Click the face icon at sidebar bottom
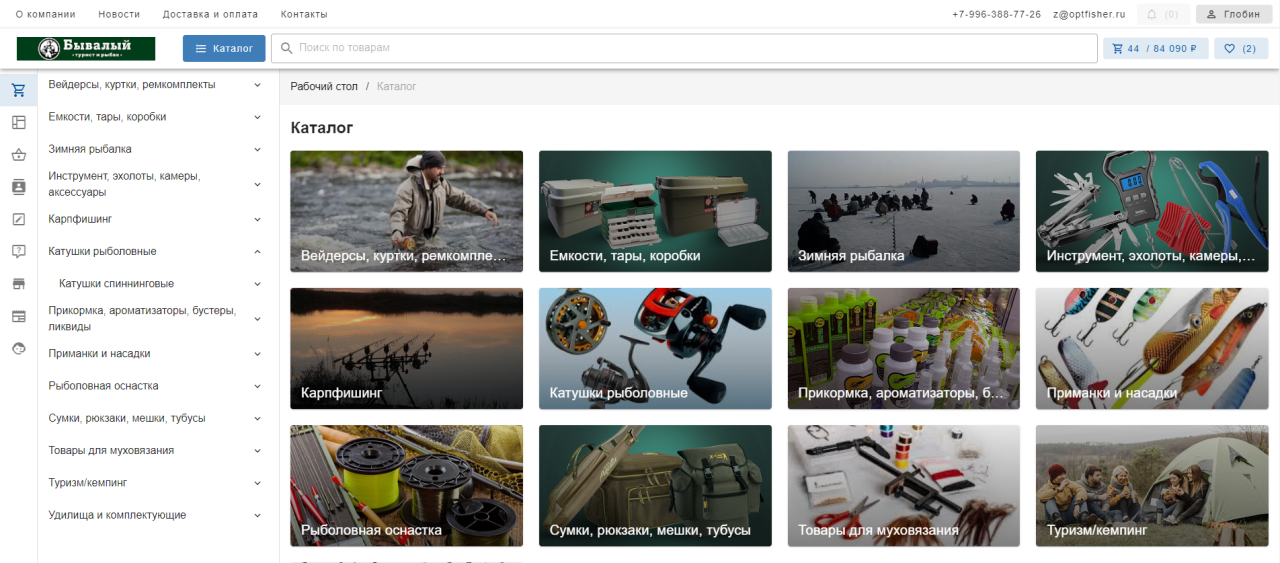1280x563 pixels. coord(18,348)
